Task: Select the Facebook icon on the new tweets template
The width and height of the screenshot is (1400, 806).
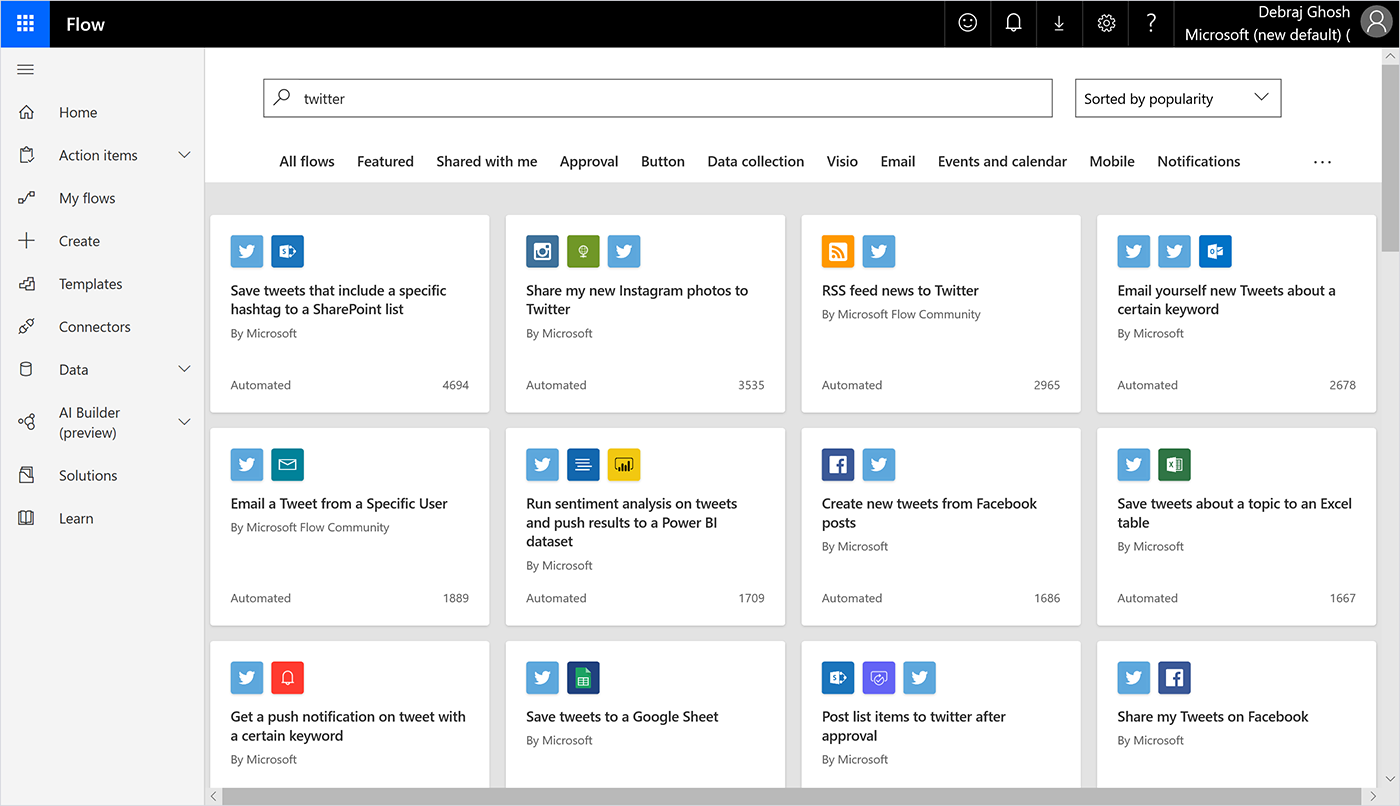Action: click(x=837, y=464)
